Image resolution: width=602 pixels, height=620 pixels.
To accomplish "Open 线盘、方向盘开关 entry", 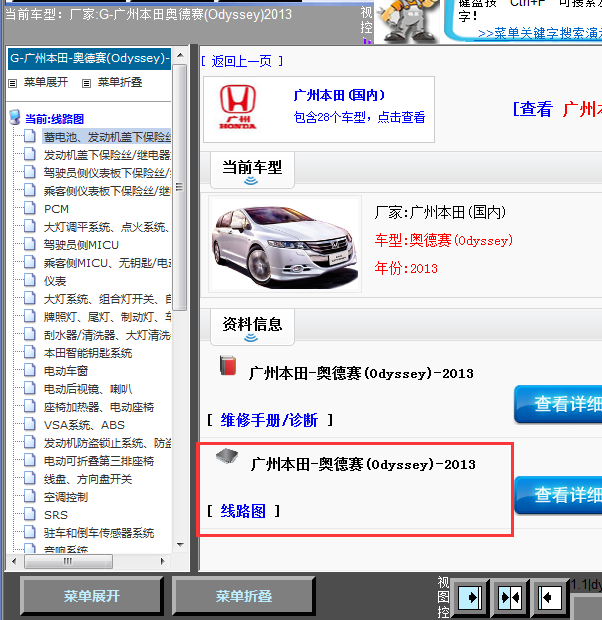I will pyautogui.click(x=88, y=479).
